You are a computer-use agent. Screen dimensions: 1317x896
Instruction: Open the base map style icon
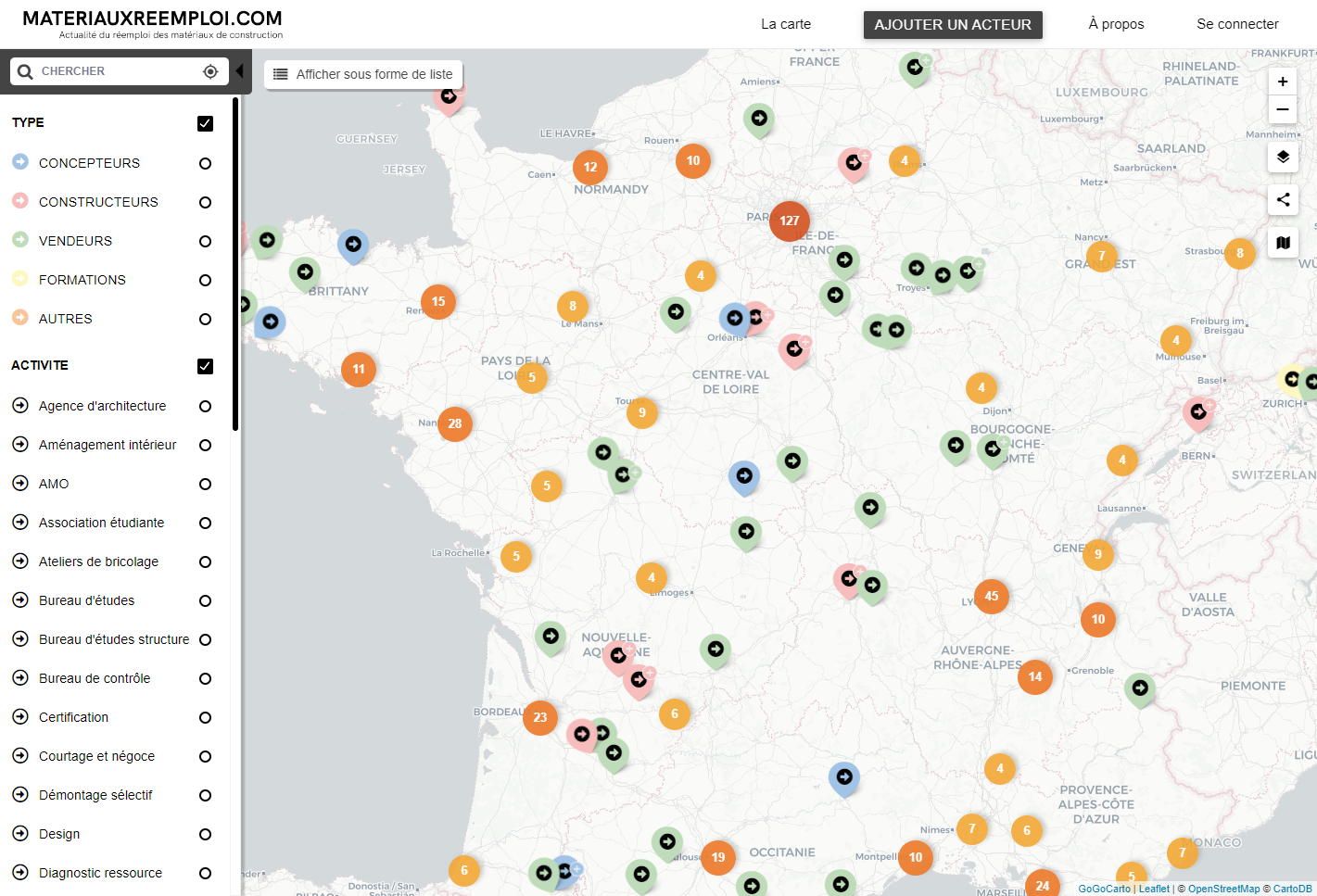pyautogui.click(x=1283, y=243)
